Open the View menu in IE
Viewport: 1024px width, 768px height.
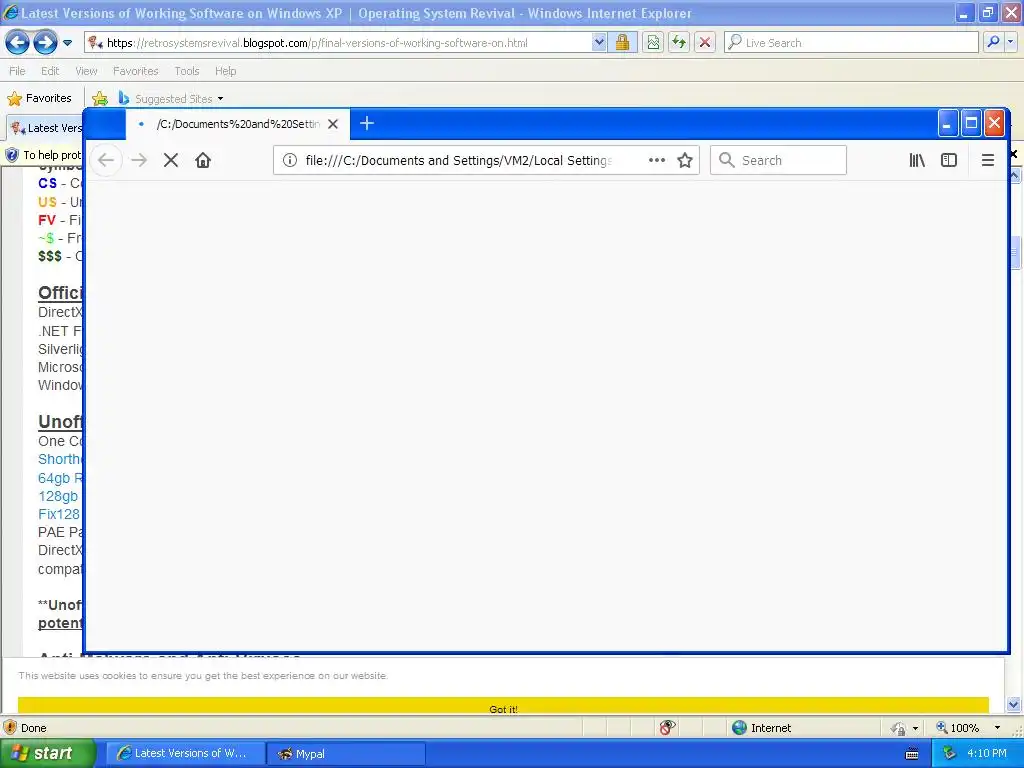click(x=86, y=71)
